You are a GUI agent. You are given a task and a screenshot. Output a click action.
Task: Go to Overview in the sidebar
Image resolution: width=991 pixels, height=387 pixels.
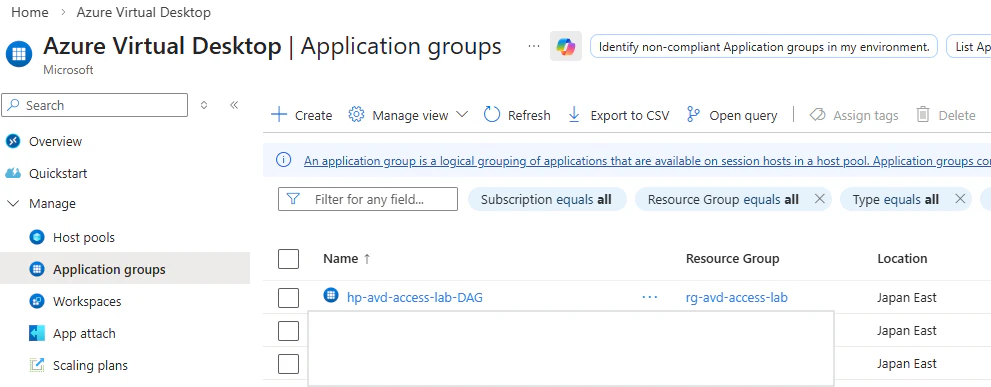(x=56, y=141)
